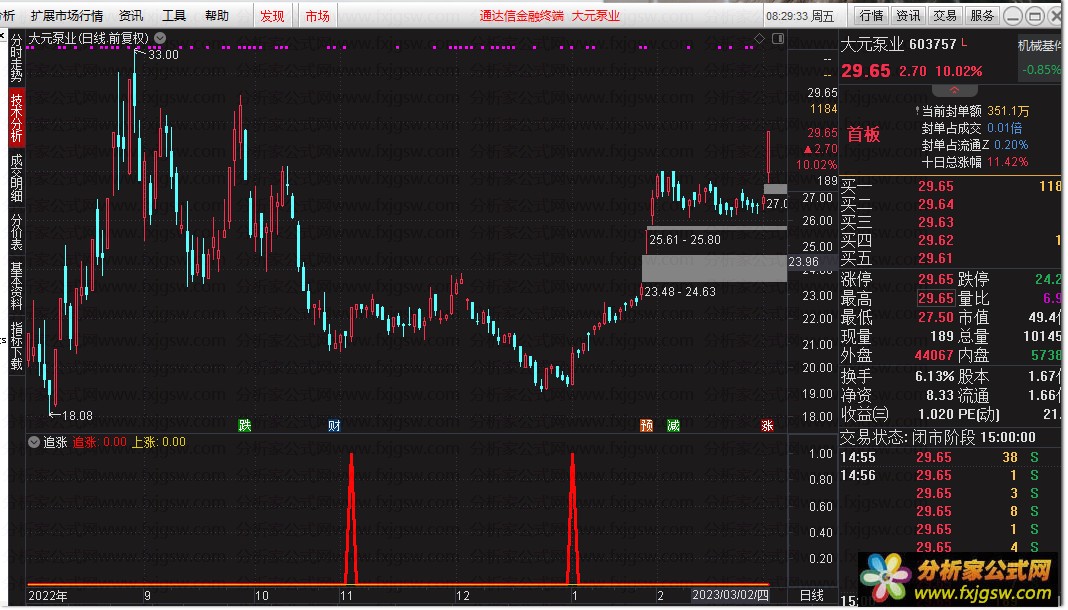Open the 成交明细 sidebar tab
Viewport: 1068px width, 610px height.
pos(16,177)
